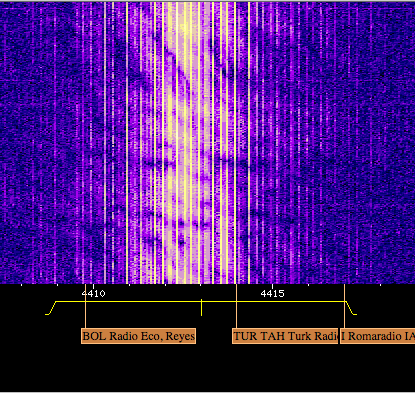
Task: Click the 4410 frequency scale number
Action: click(94, 294)
